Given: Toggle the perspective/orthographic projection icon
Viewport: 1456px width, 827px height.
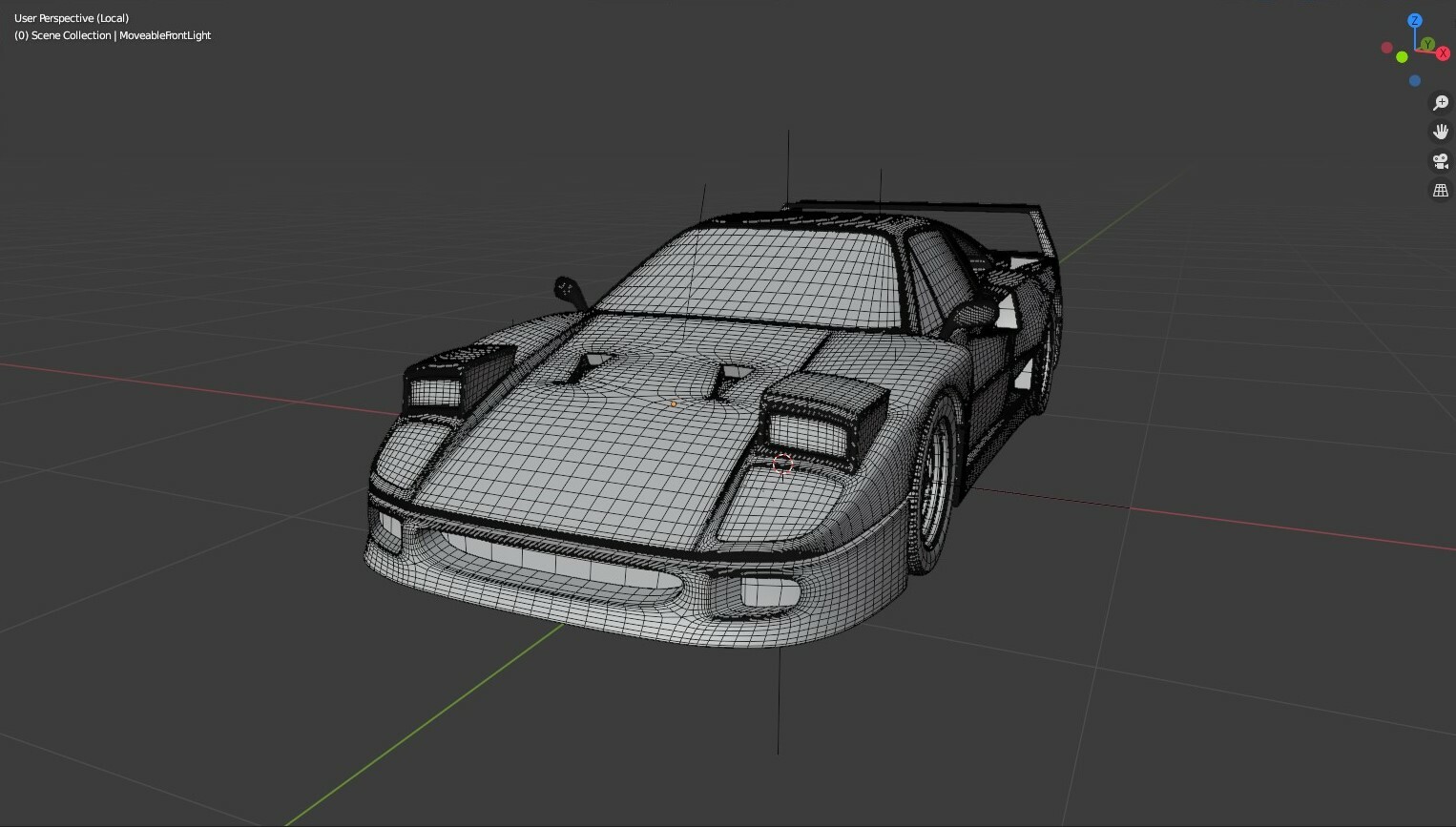Looking at the screenshot, I should 1441,190.
